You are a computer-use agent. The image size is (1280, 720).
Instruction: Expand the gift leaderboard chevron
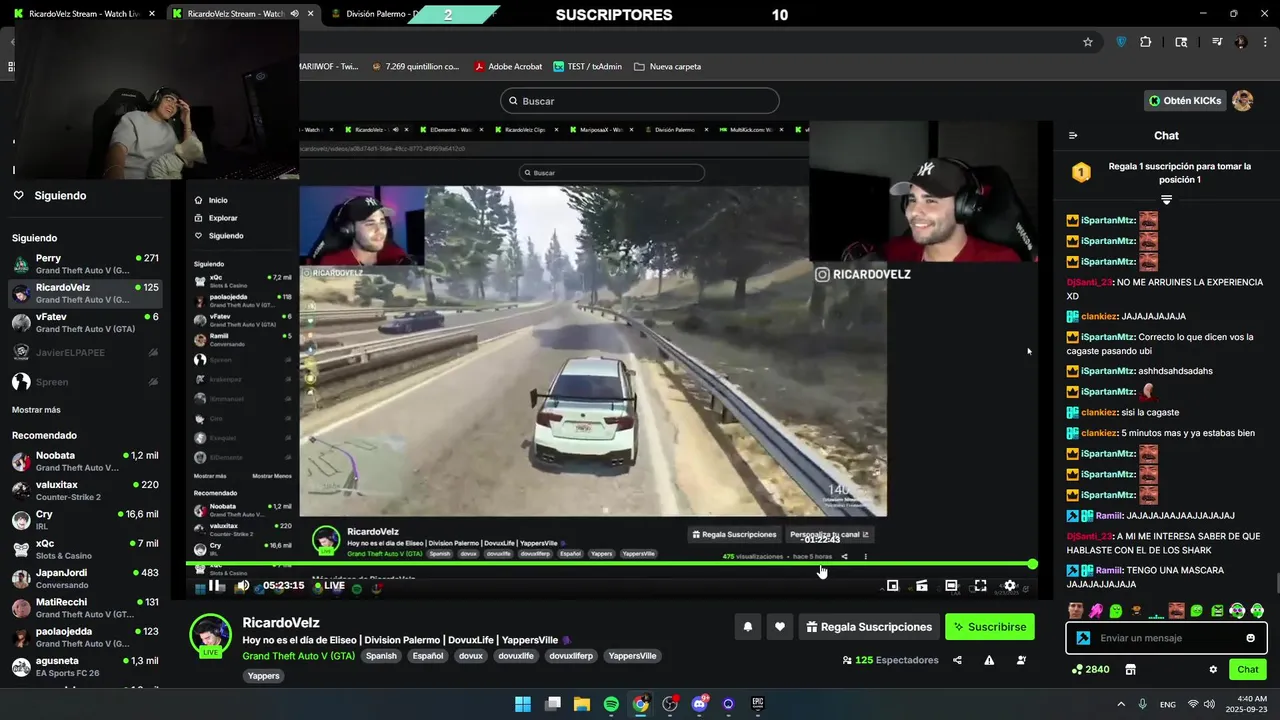point(1166,200)
